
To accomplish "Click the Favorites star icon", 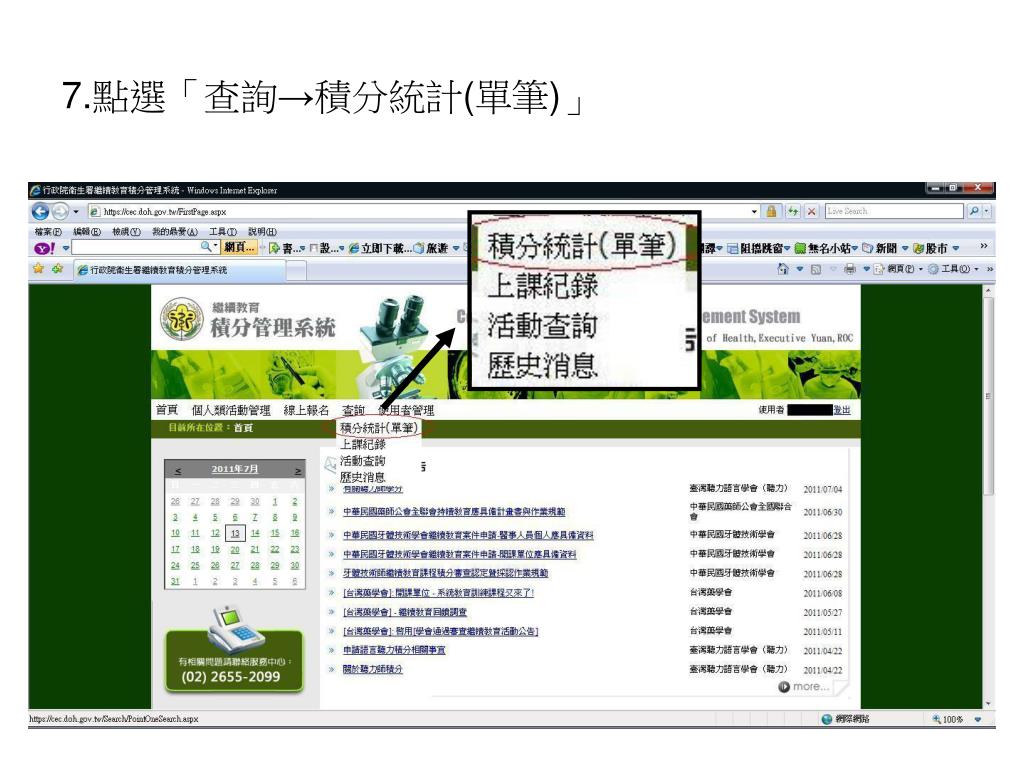I will (x=39, y=268).
